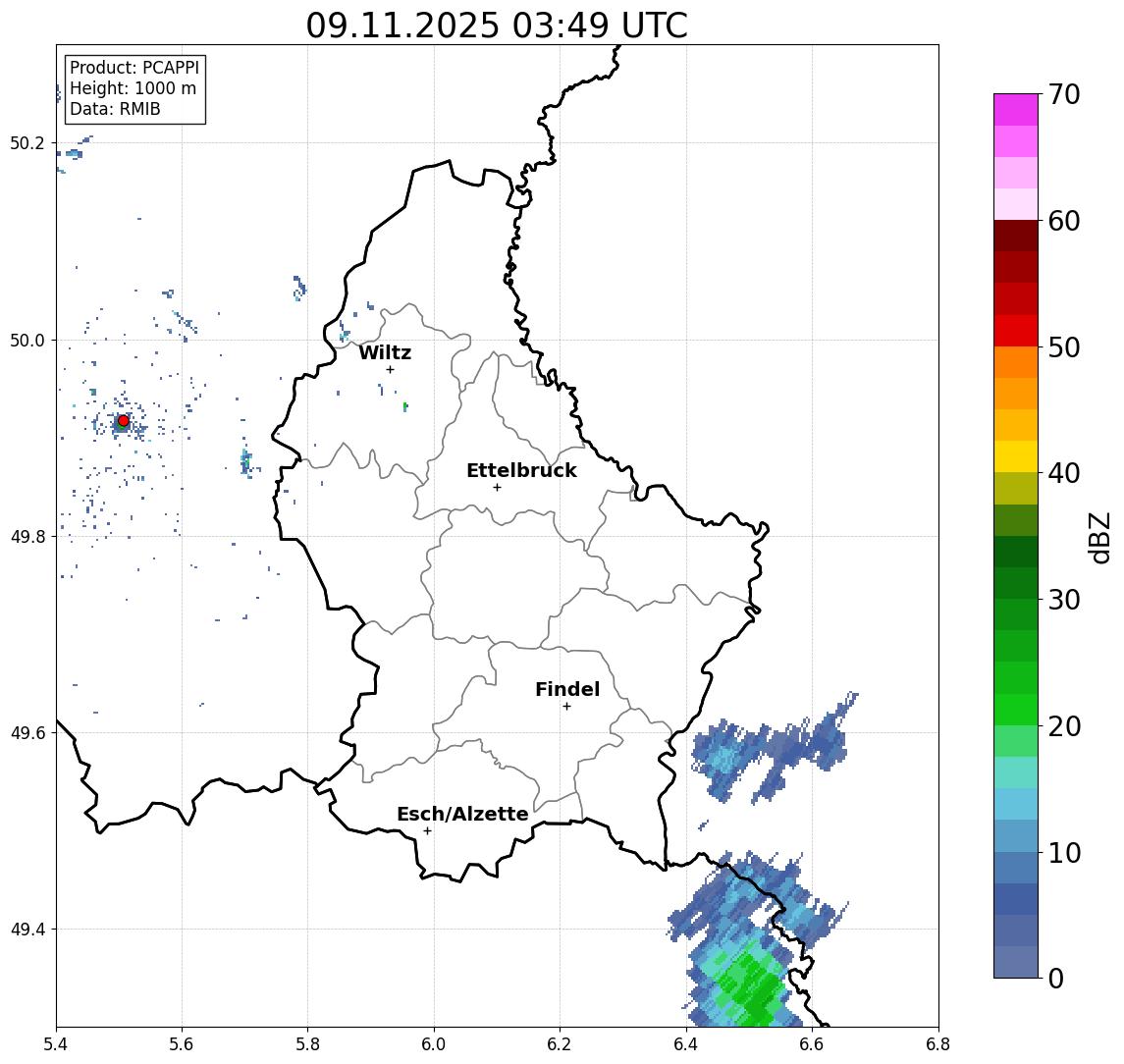This screenshot has width=1124, height=1064.
Task: Click the colorbar tick label 40
Action: pos(1064,473)
